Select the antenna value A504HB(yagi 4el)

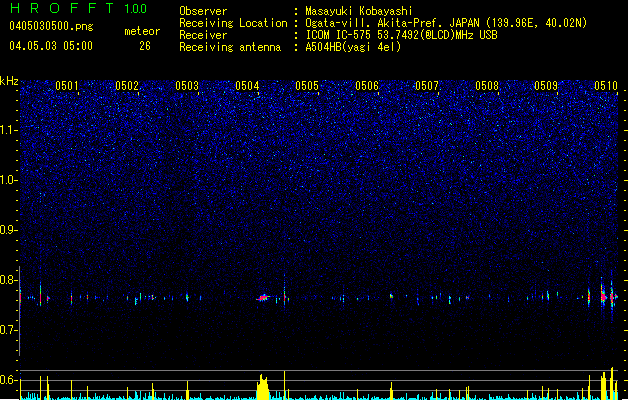click(353, 47)
